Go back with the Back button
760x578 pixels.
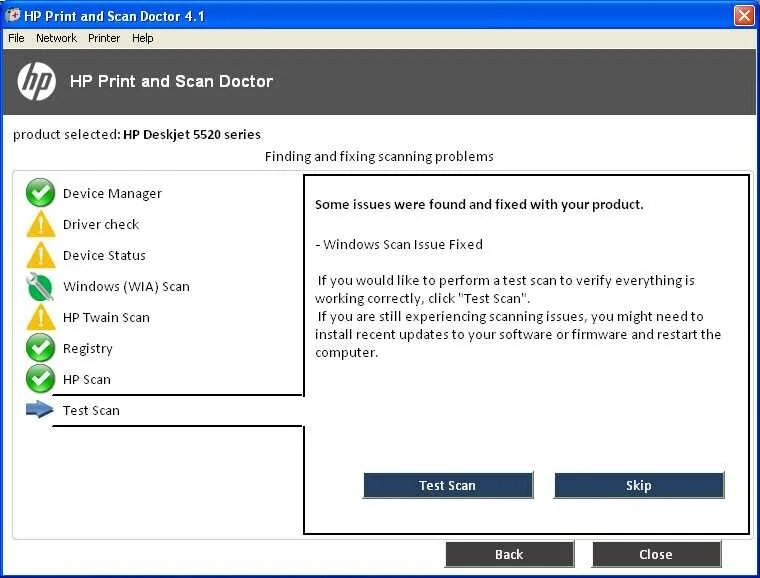(x=509, y=554)
